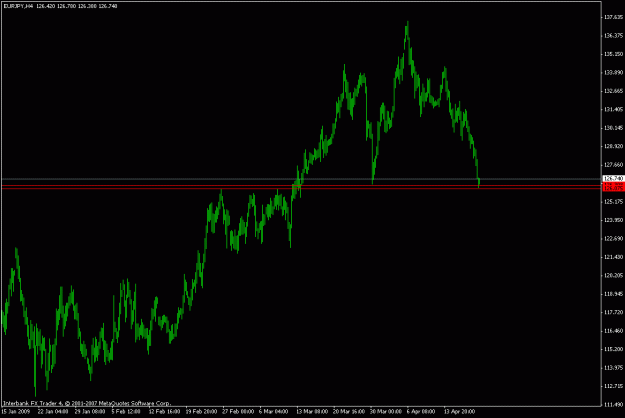
Task: Select the 127.660 price scale label
Action: click(x=613, y=165)
